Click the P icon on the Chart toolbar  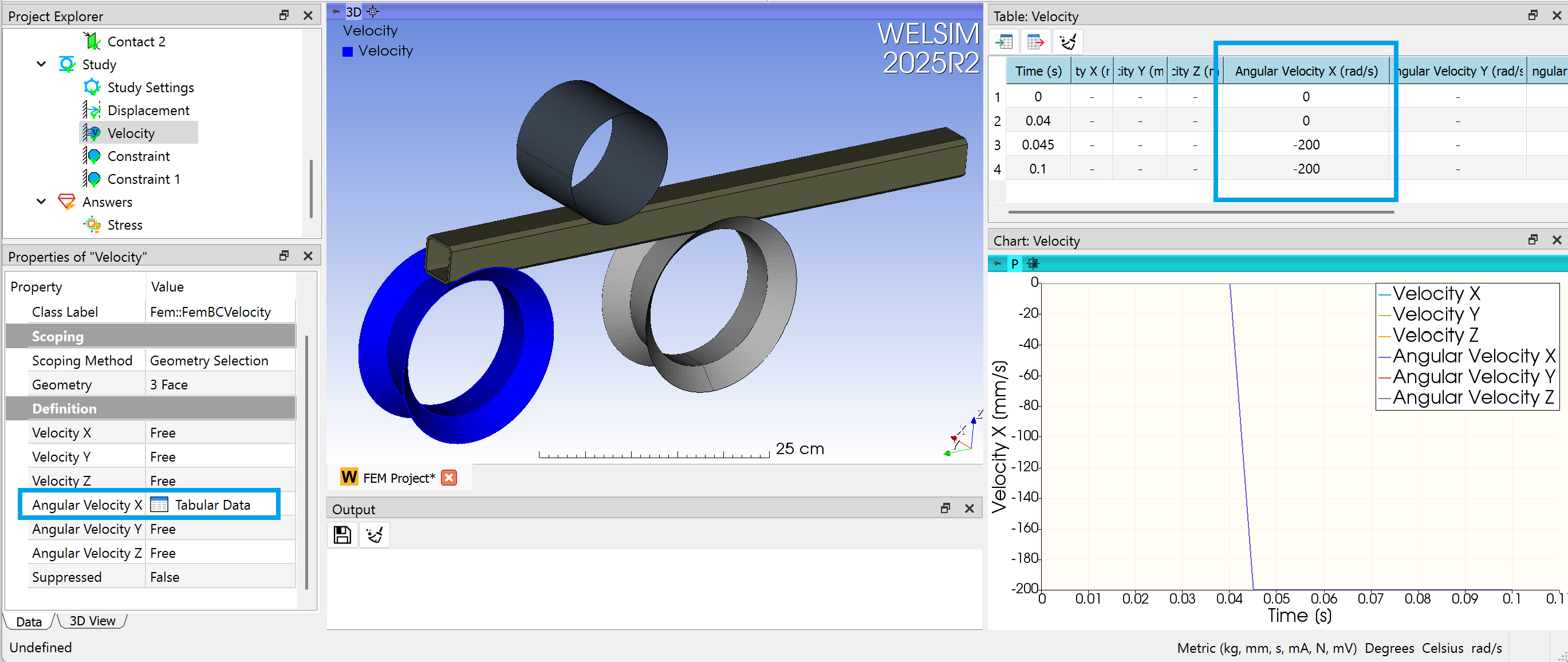pyautogui.click(x=1015, y=263)
